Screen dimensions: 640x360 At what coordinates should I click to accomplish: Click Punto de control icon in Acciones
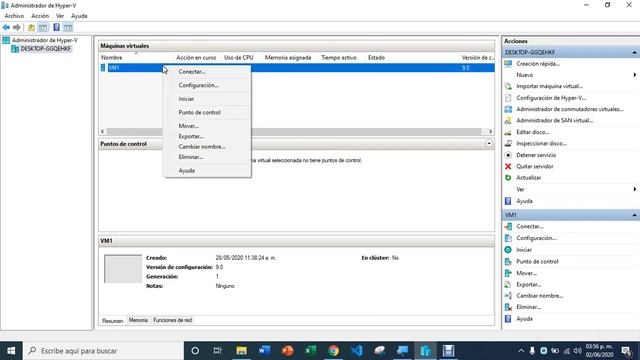point(508,262)
